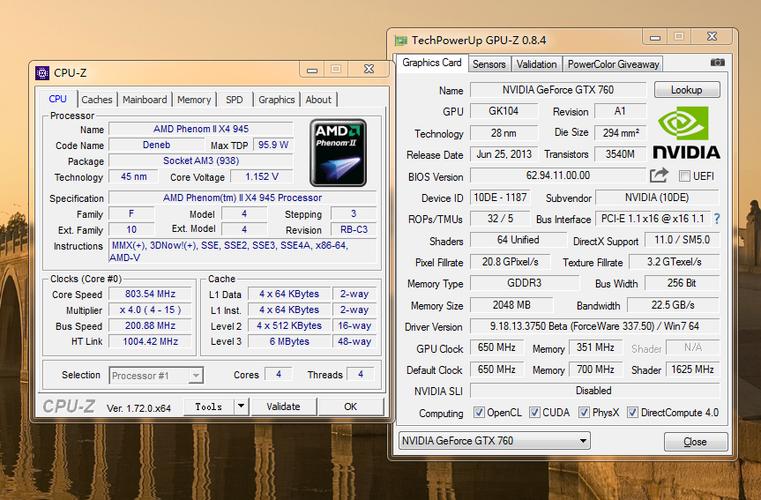
Task: Toggle the PhysX checkbox
Action: click(x=584, y=413)
